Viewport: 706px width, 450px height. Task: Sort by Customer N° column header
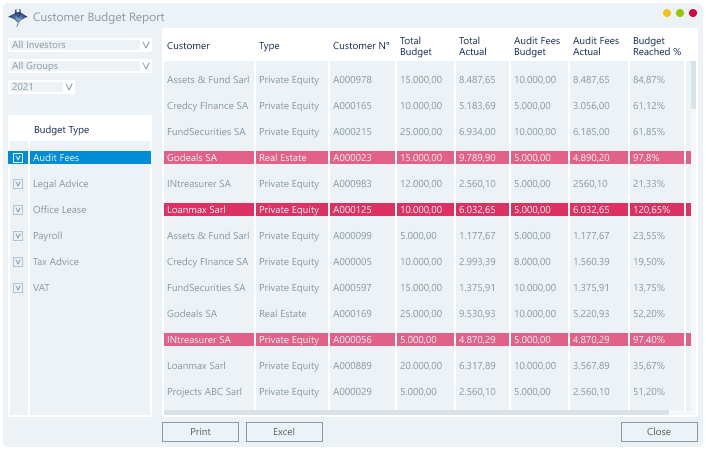(x=361, y=45)
